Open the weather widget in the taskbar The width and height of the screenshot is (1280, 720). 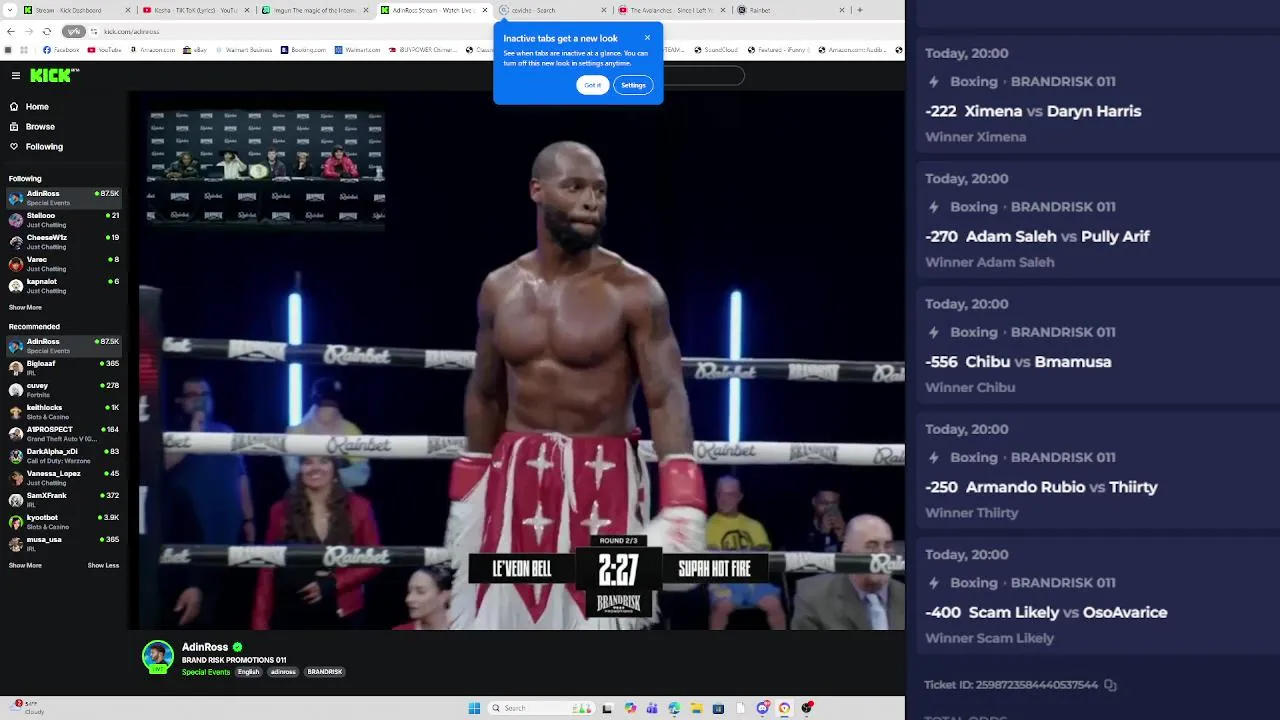[25, 707]
